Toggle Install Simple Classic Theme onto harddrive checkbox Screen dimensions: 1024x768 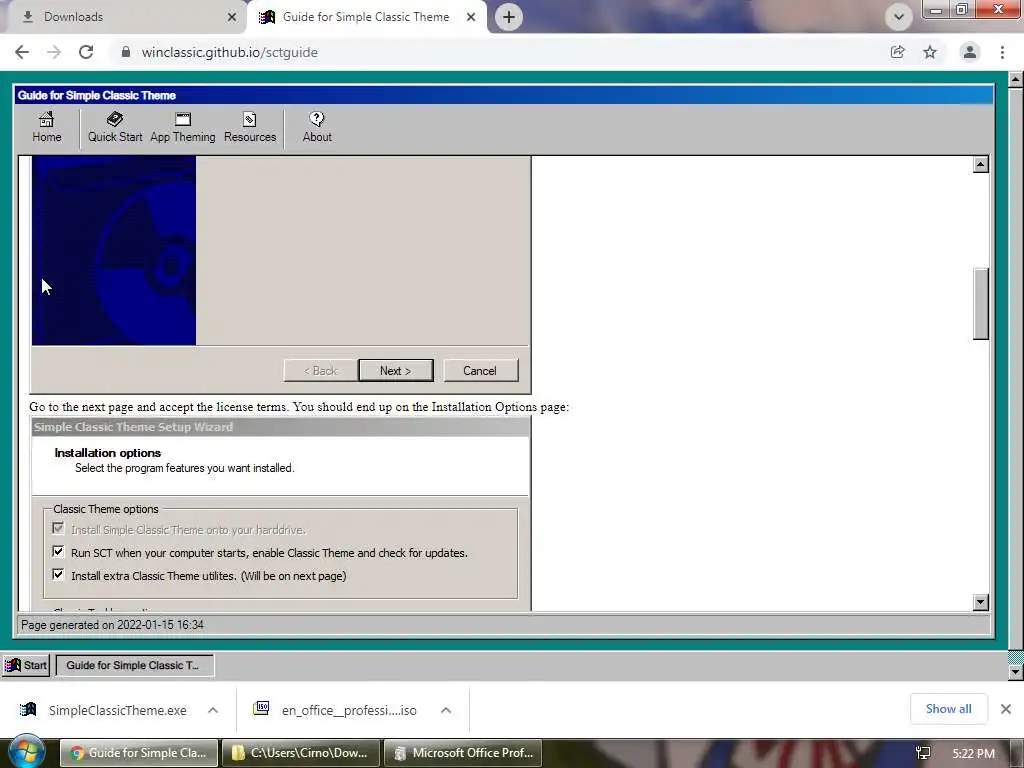click(58, 528)
